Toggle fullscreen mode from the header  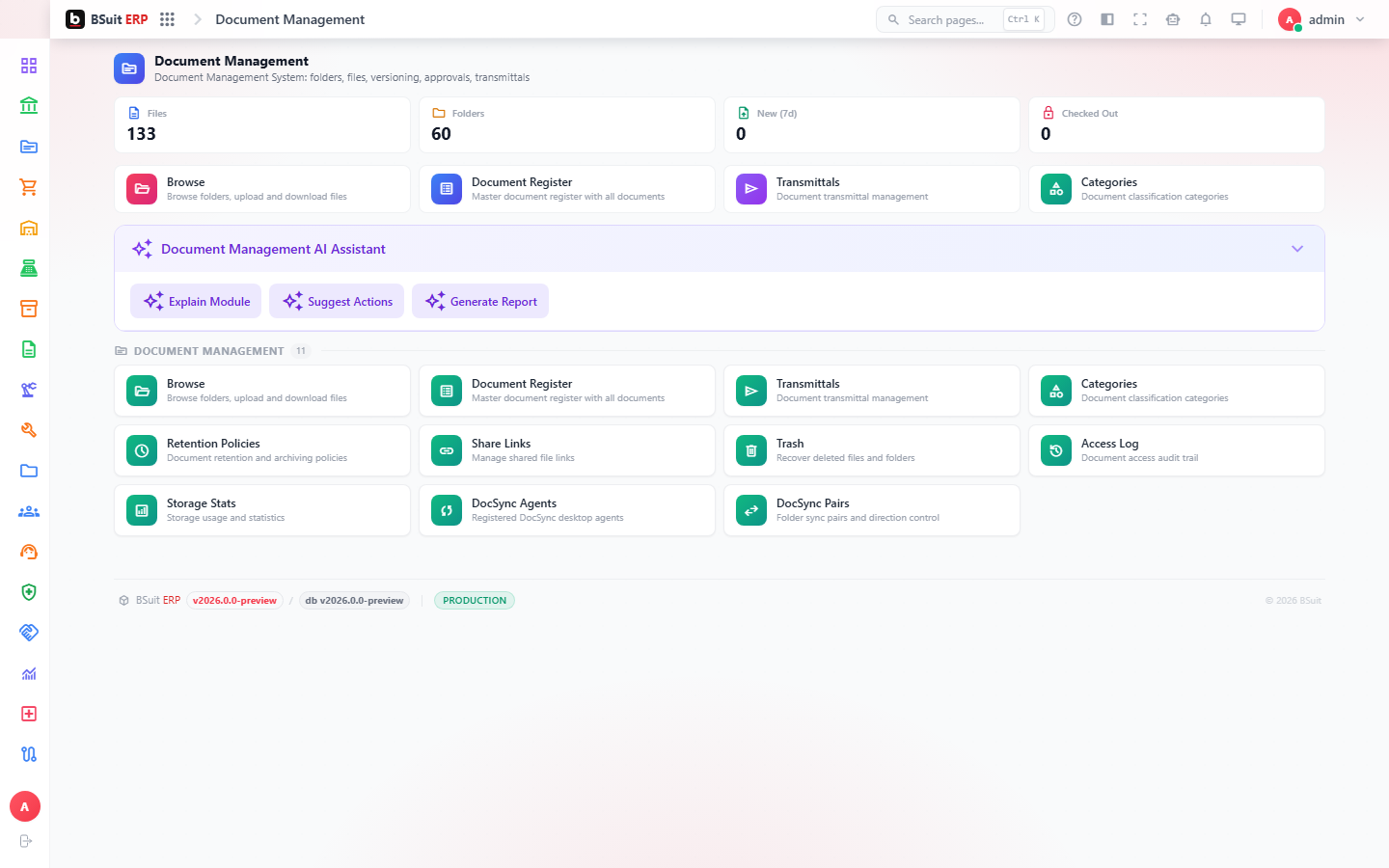(1140, 19)
